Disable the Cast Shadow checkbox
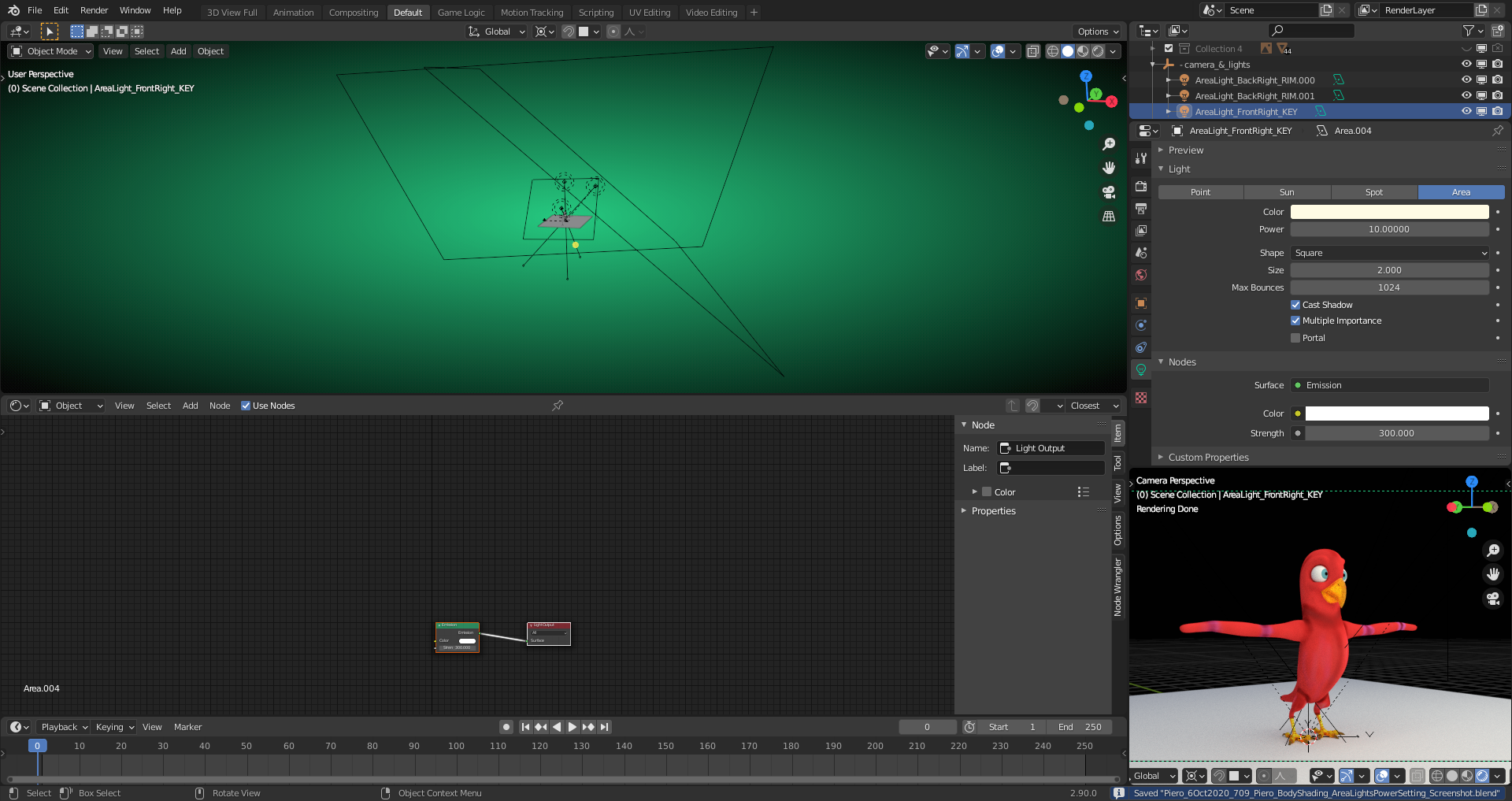The width and height of the screenshot is (1512, 801). coord(1295,305)
